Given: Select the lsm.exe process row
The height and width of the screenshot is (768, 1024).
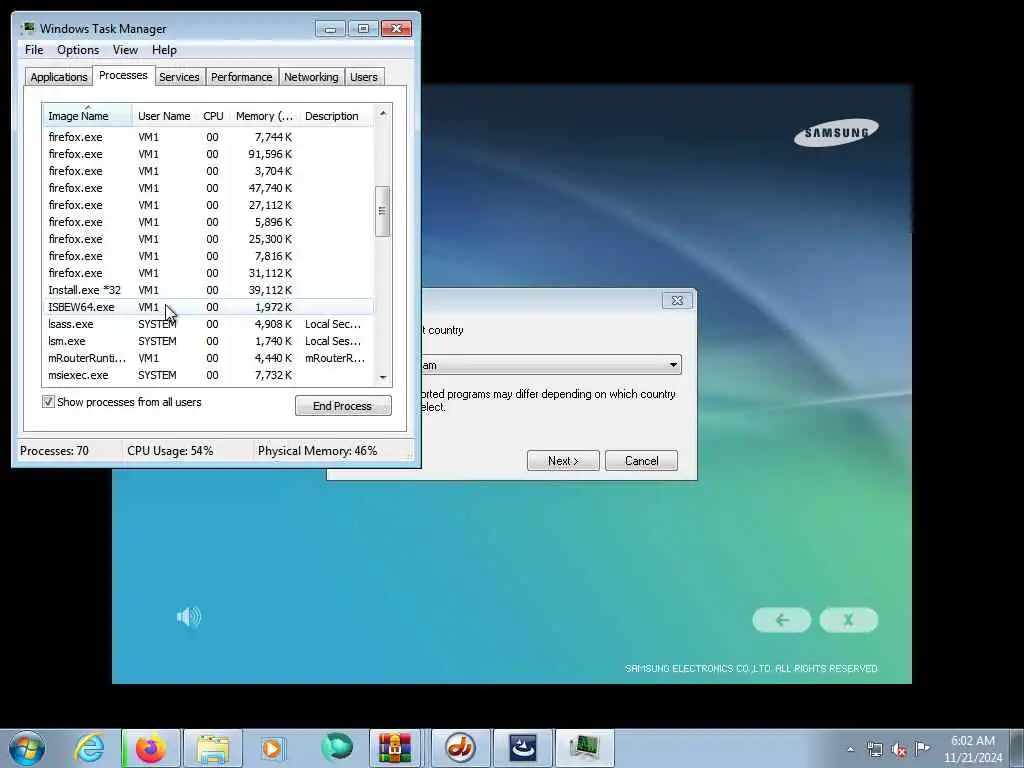Looking at the screenshot, I should click(209, 341).
